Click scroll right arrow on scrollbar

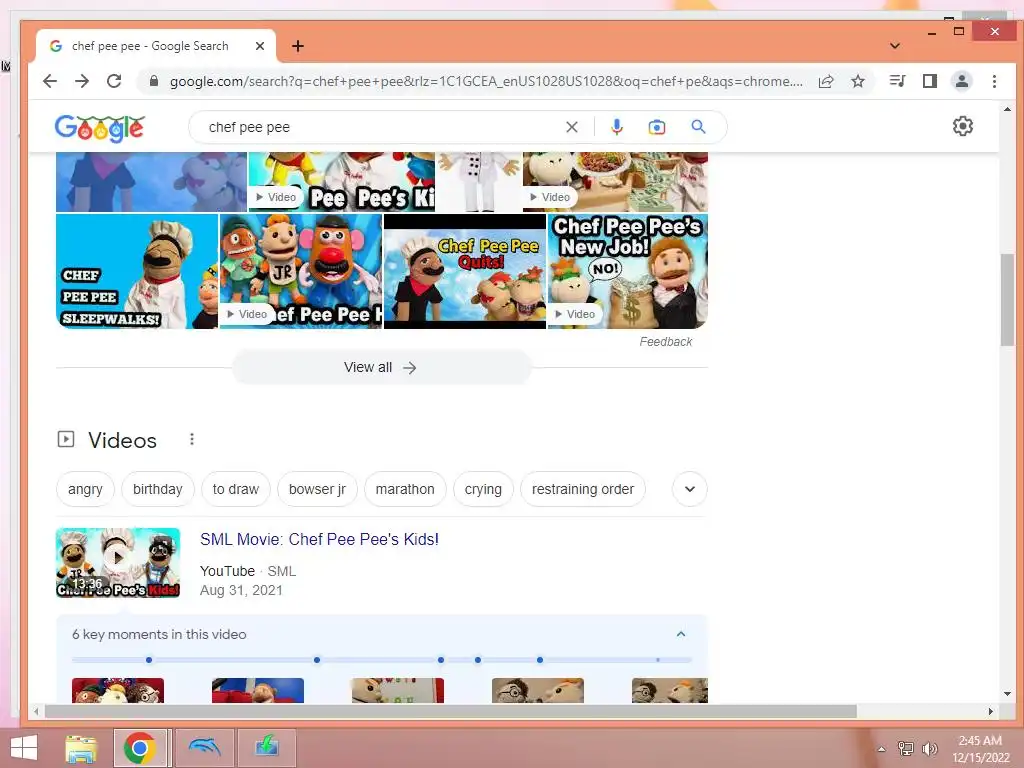click(x=991, y=711)
